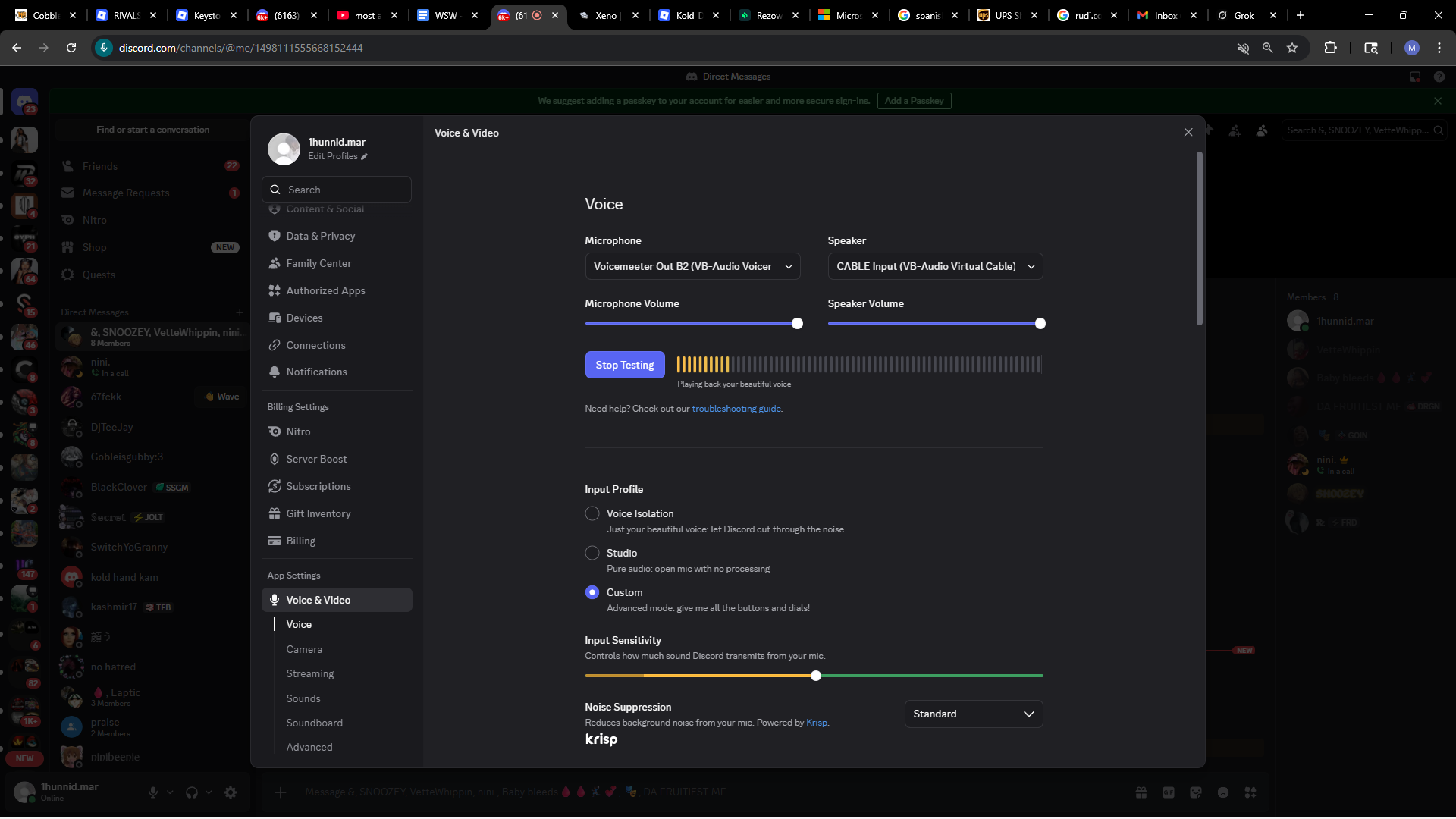Viewport: 1456px width, 819px height.
Task: Open the gift icon in message bar
Action: point(1141,792)
